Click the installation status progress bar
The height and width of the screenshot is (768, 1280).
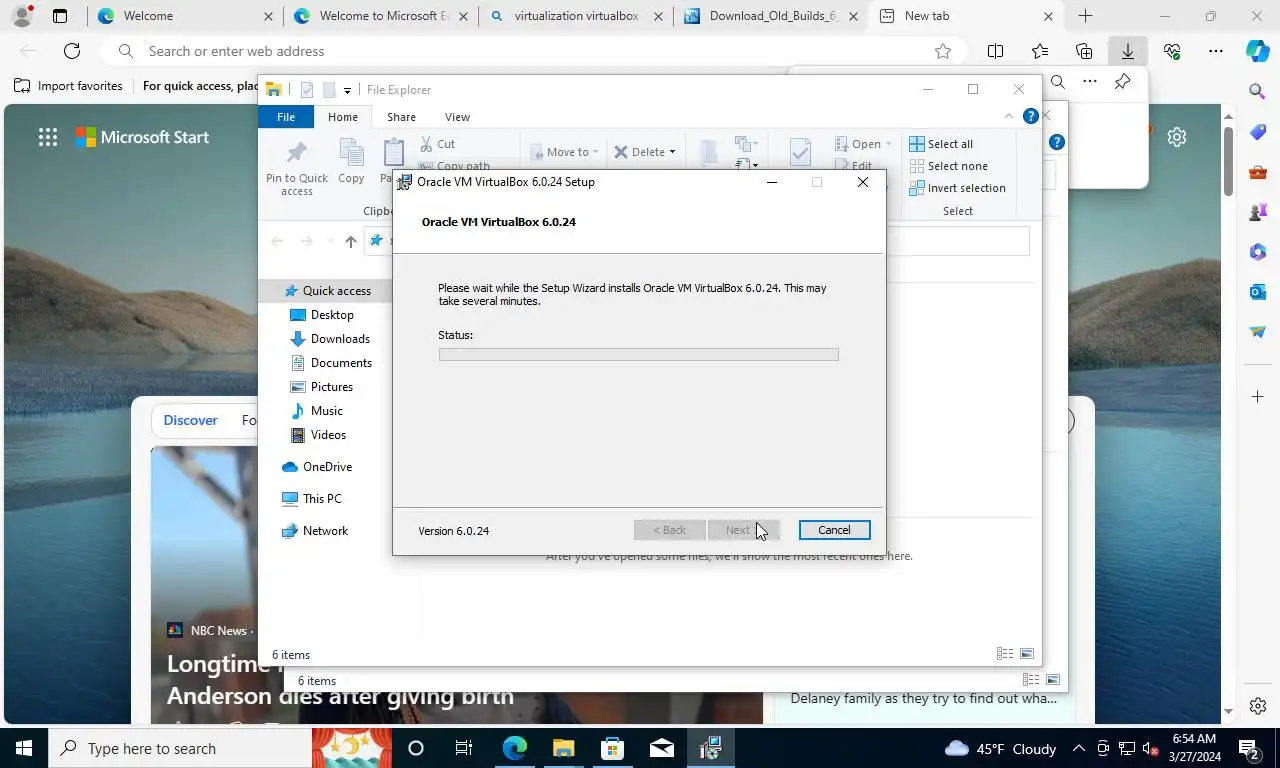tap(638, 354)
